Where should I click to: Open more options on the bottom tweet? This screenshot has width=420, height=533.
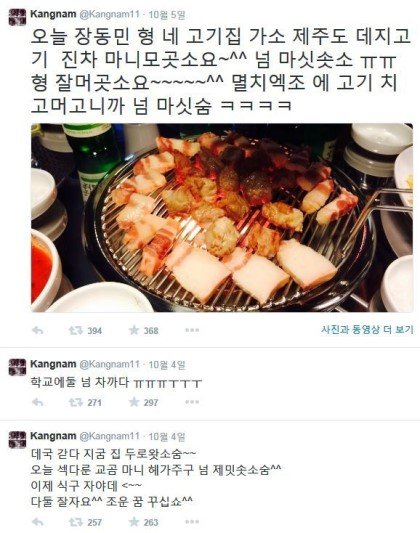pyautogui.click(x=192, y=522)
